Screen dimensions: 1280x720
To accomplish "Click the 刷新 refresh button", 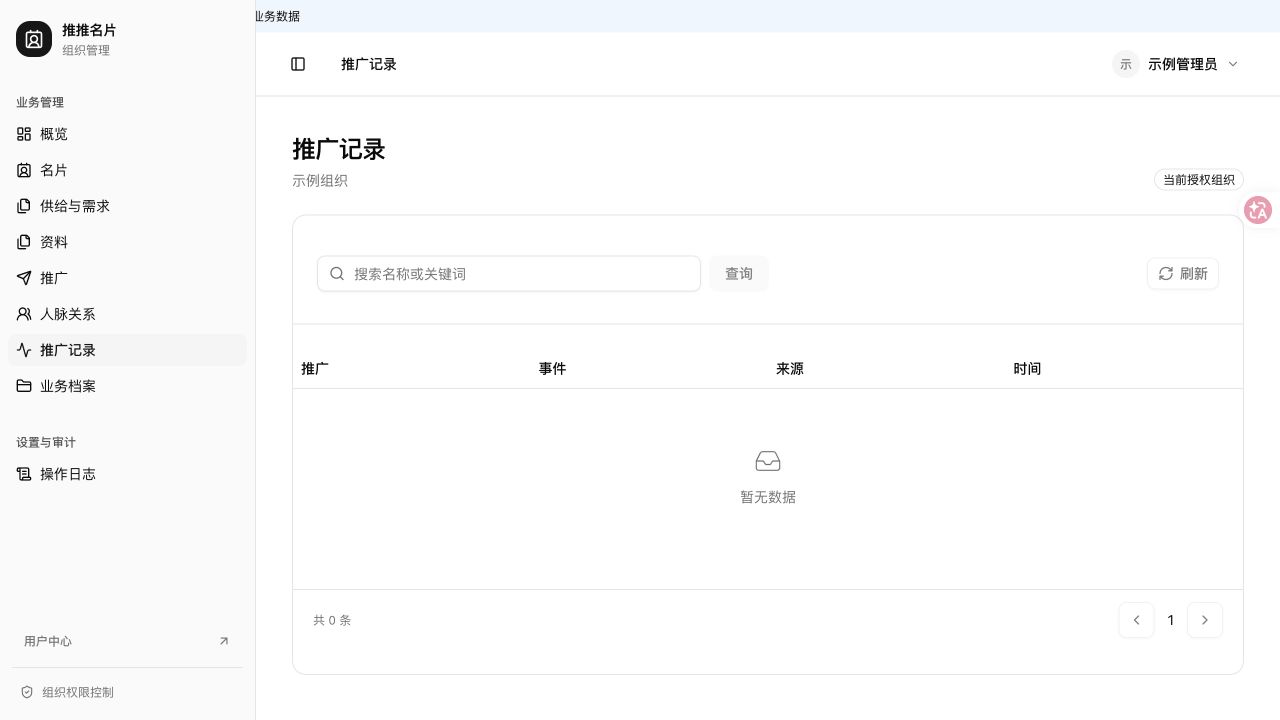I will [x=1183, y=274].
